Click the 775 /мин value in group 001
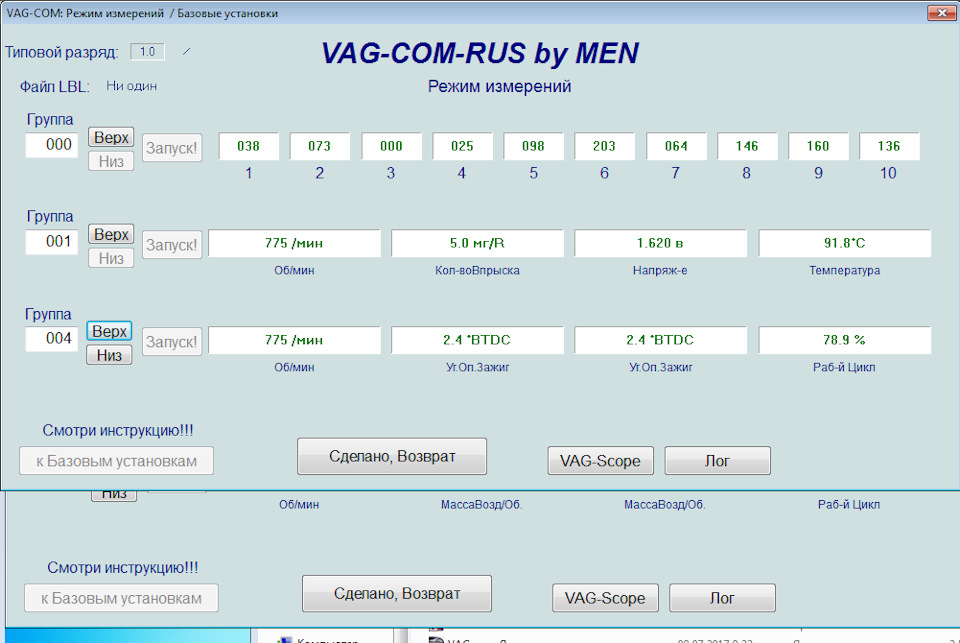960x643 pixels. [294, 243]
